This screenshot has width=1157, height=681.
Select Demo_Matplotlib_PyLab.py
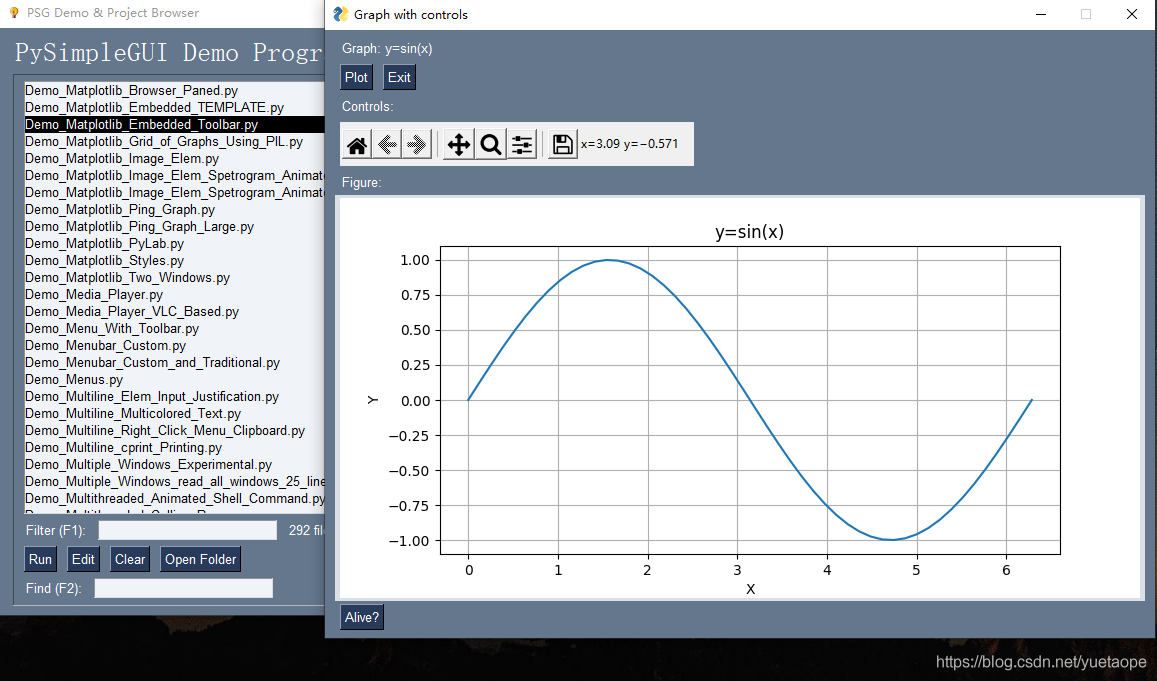pyautogui.click(x=174, y=243)
